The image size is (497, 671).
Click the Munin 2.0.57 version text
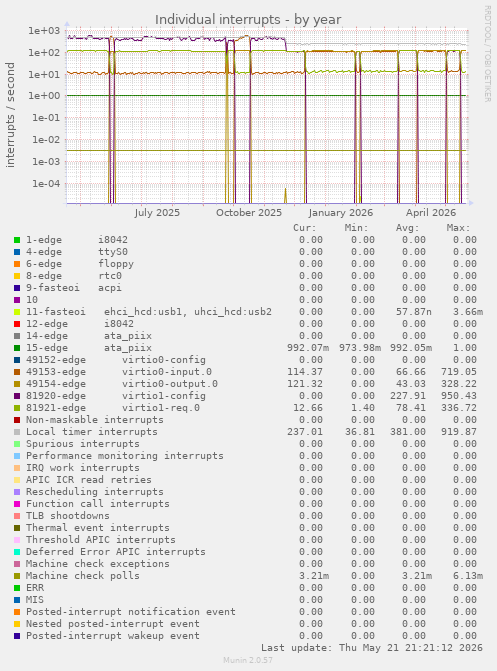248,660
